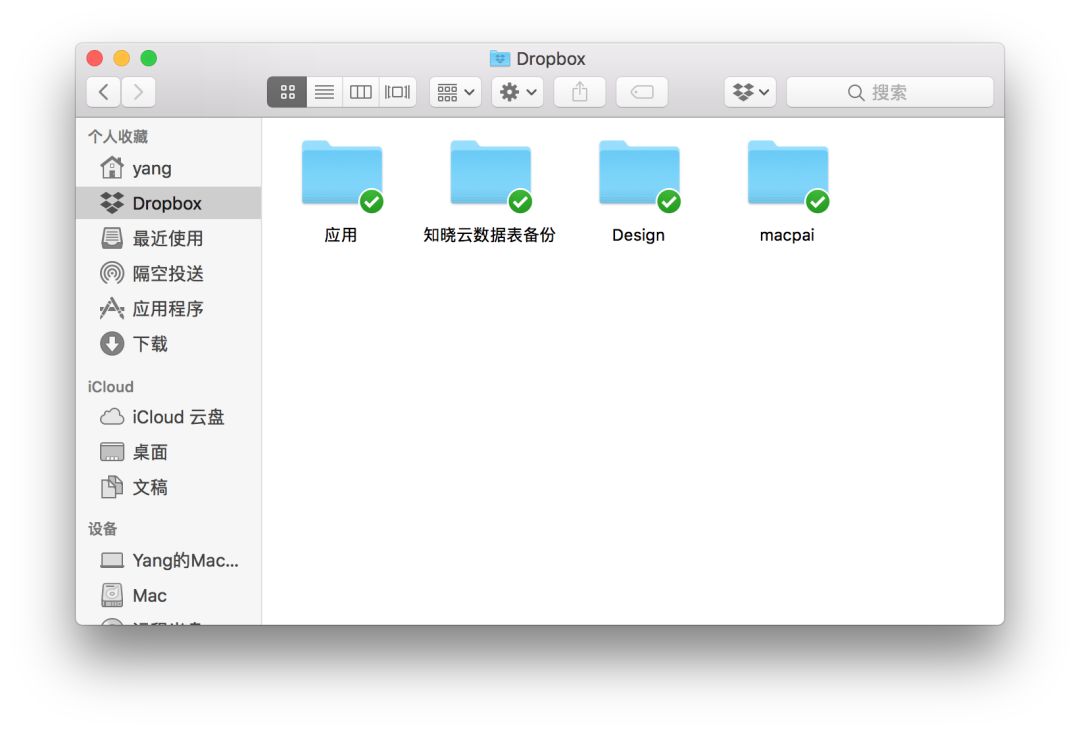Select the macpai folder
This screenshot has height=733, width=1080.
coord(787,177)
